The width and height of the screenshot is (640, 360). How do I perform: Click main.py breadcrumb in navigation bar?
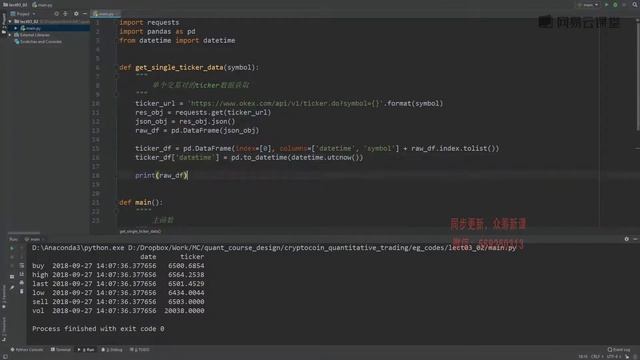[42, 5]
